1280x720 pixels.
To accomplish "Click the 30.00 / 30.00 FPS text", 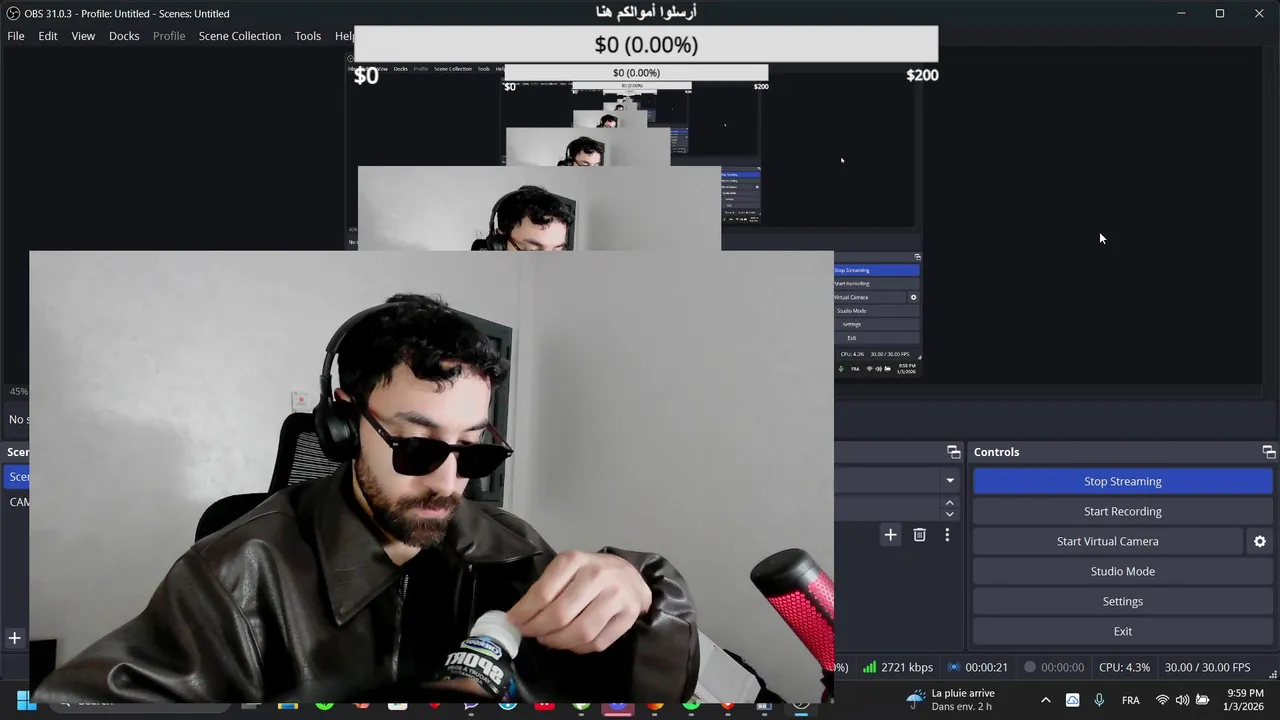I will coord(1207,667).
